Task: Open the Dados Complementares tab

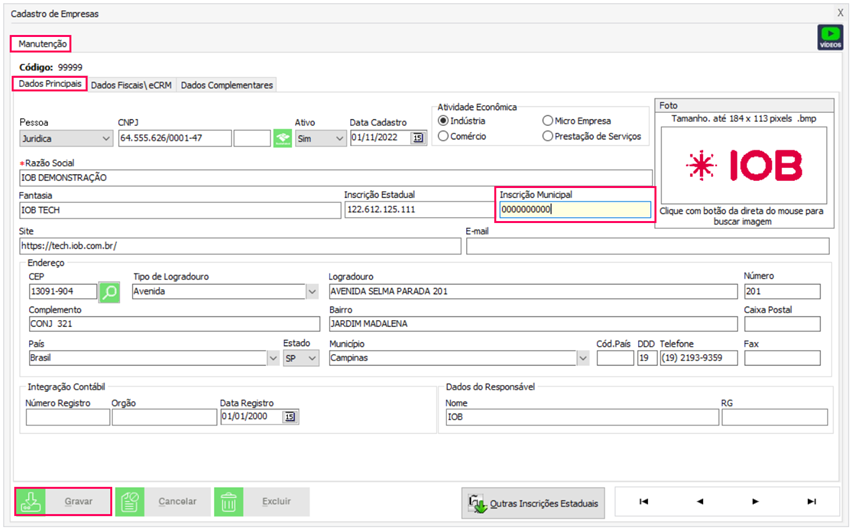Action: [x=227, y=86]
